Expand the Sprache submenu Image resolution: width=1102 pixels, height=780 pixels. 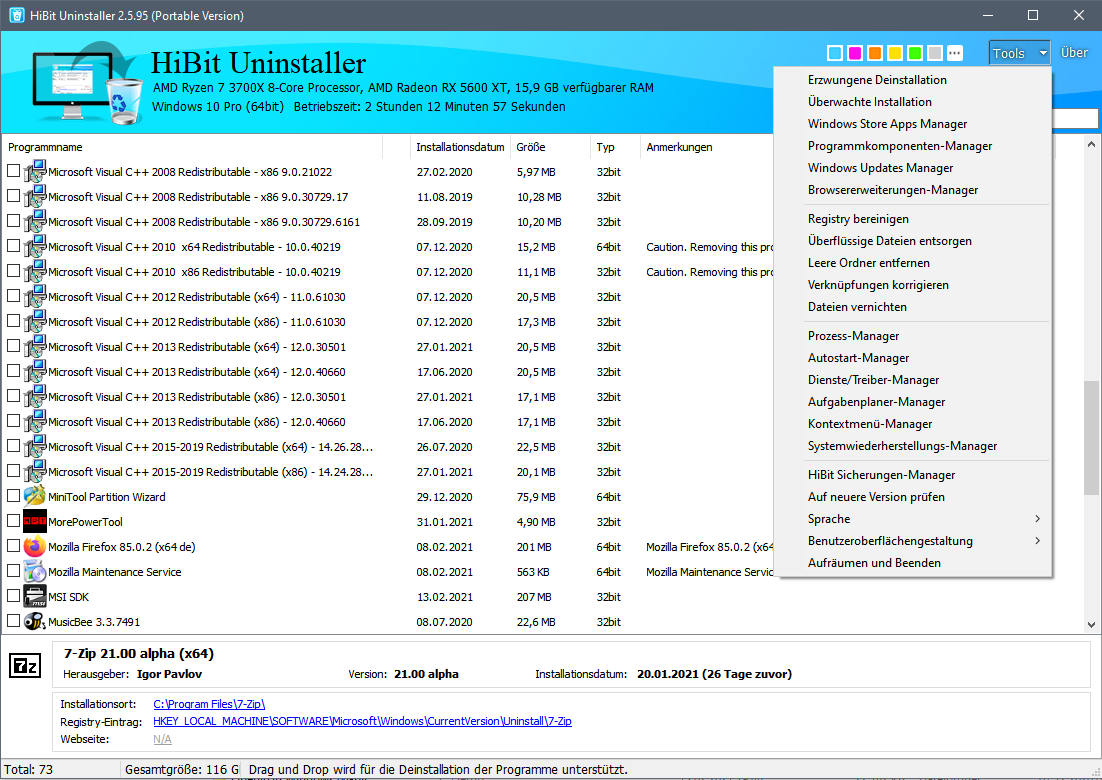tap(913, 519)
